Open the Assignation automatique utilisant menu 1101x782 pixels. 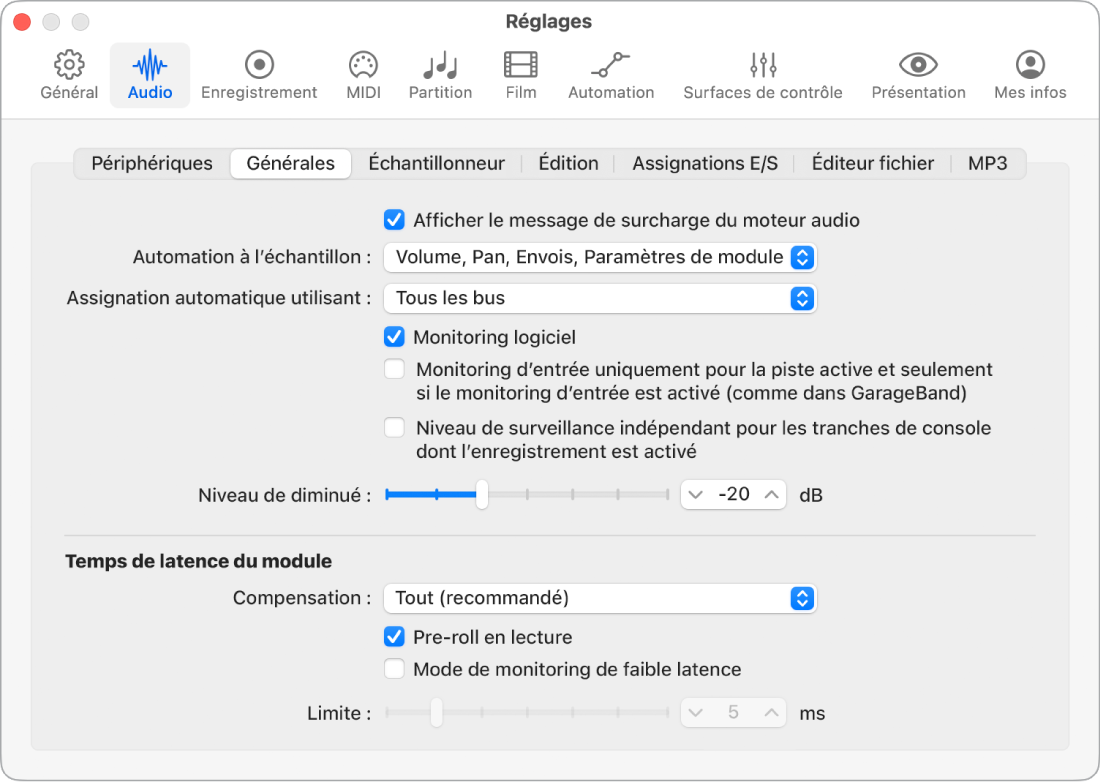point(600,298)
